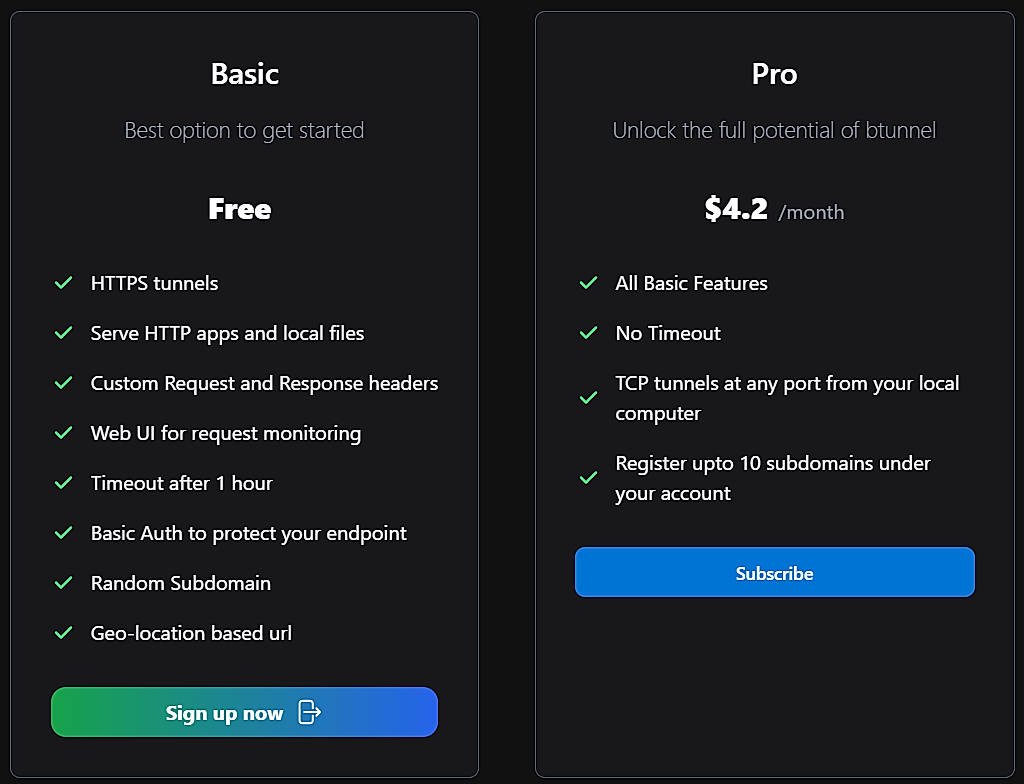
Task: Click the checkmark beside No Timeout
Action: [x=587, y=333]
